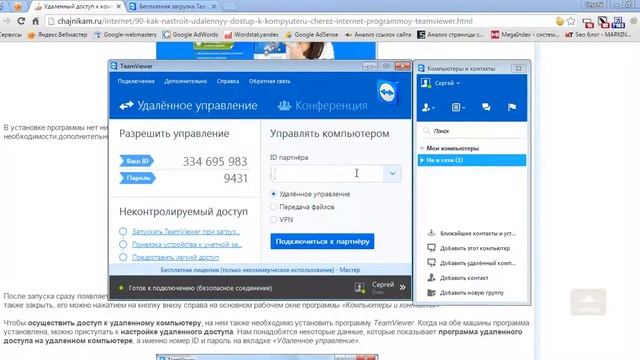Open the Удалённое управление tab
The image size is (640, 360).
[x=188, y=106]
